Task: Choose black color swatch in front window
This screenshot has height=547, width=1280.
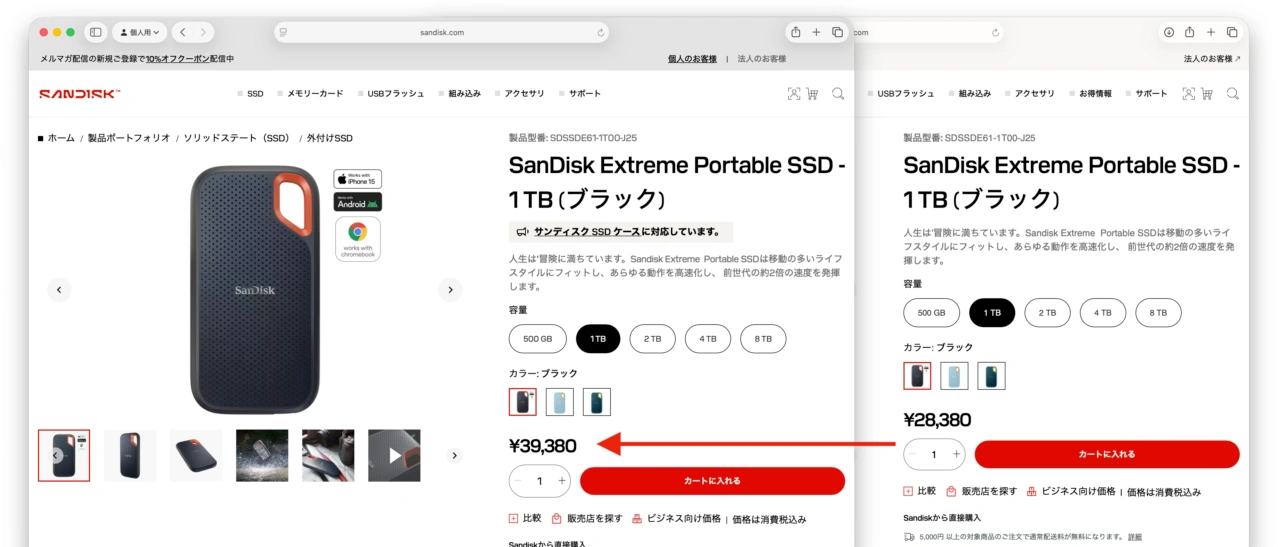Action: (523, 402)
